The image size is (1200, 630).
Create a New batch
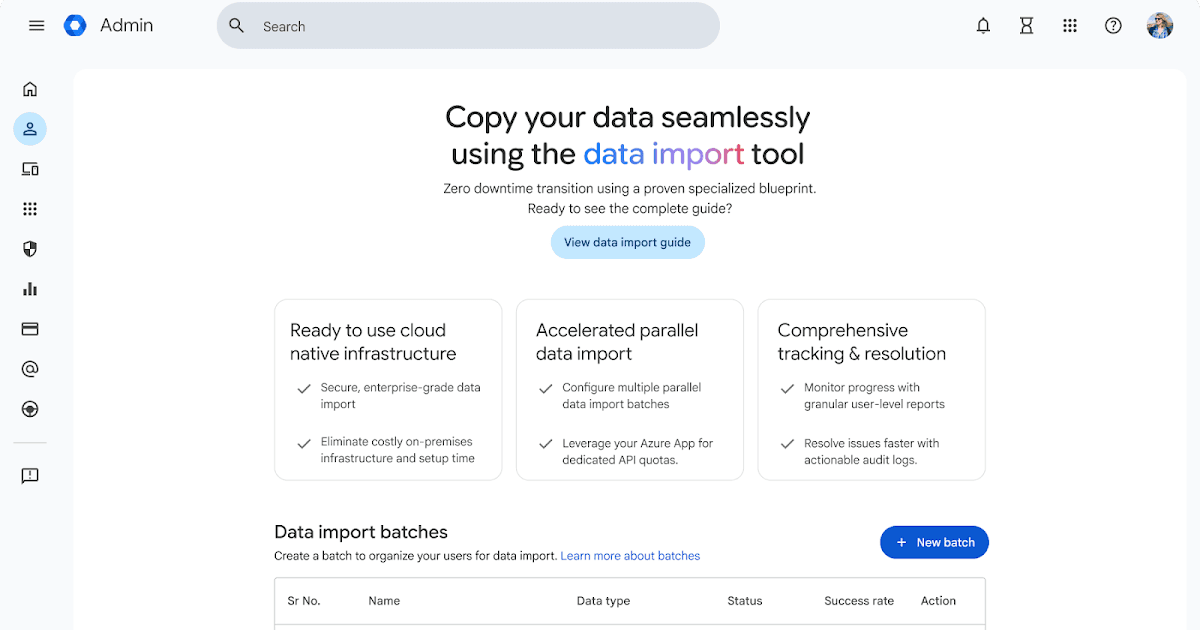pos(934,542)
